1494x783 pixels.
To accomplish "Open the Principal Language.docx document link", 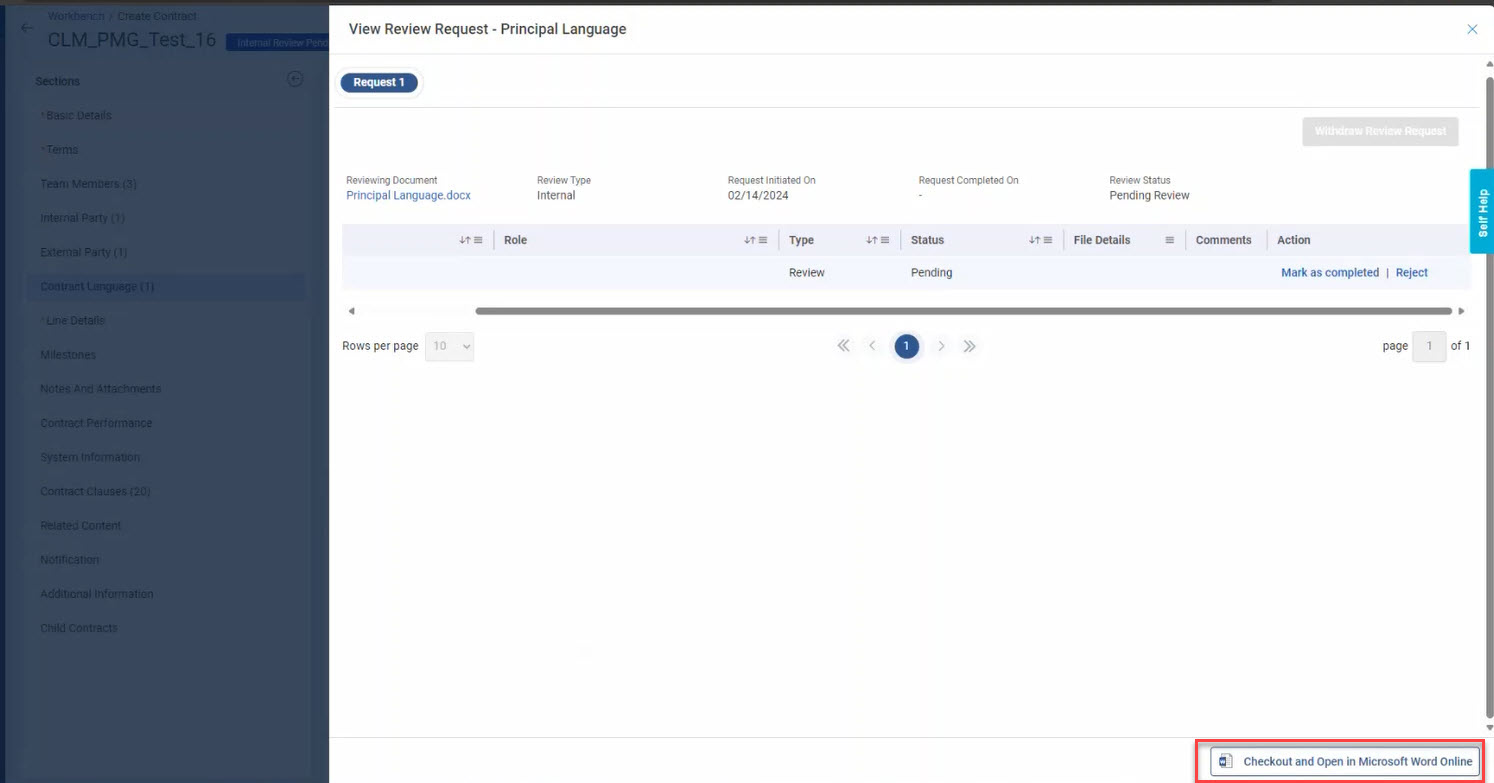I will [408, 196].
